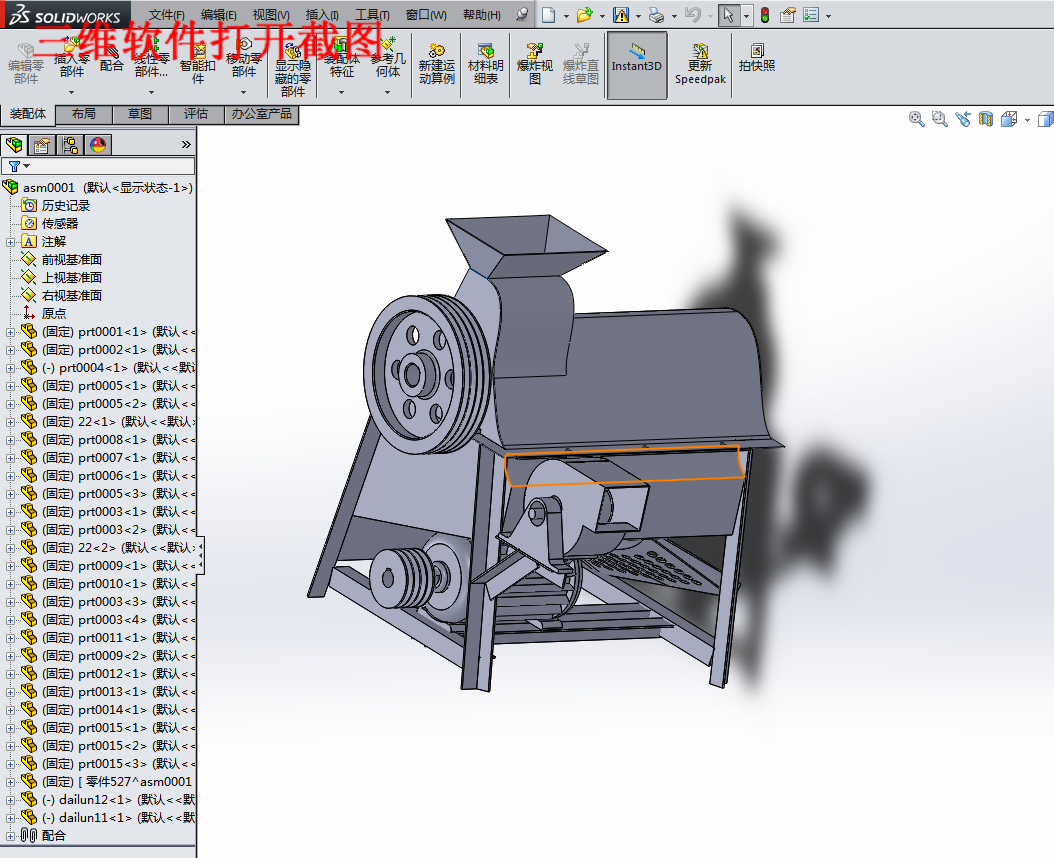The image size is (1054, 858).
Task: Select the PropertyManager tab icon
Action: click(42, 145)
